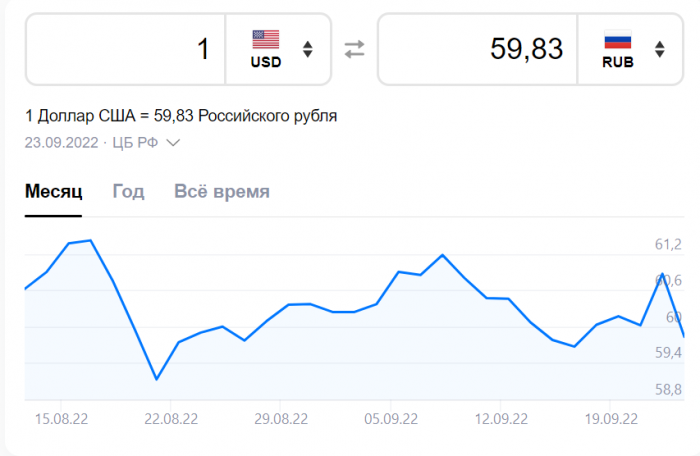Click the 12.09.22 date axis label
Image resolution: width=700 pixels, height=456 pixels.
click(x=501, y=419)
